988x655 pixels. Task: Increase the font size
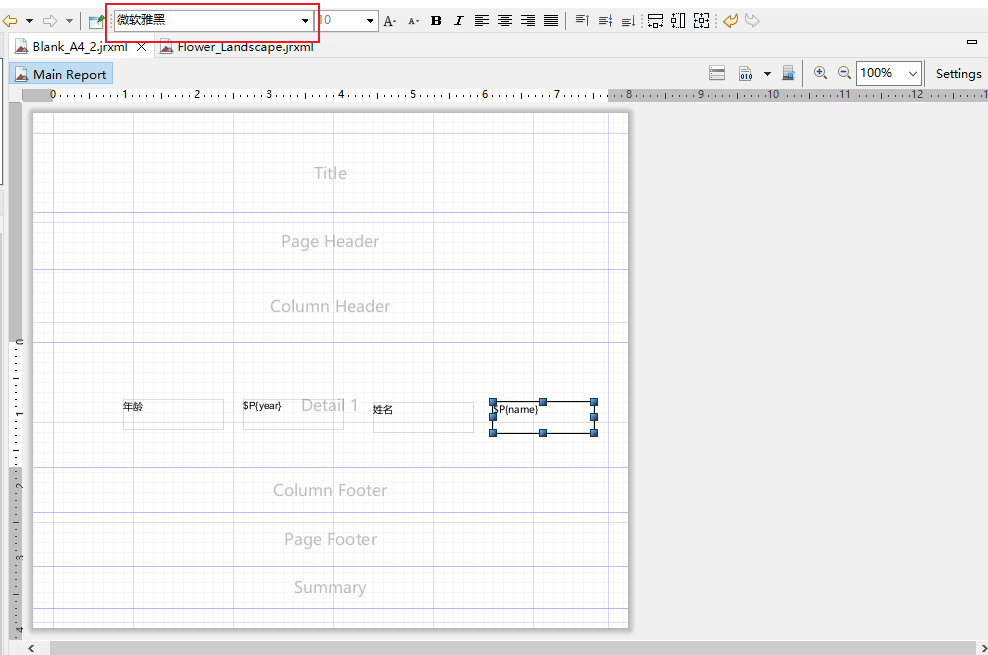[390, 21]
